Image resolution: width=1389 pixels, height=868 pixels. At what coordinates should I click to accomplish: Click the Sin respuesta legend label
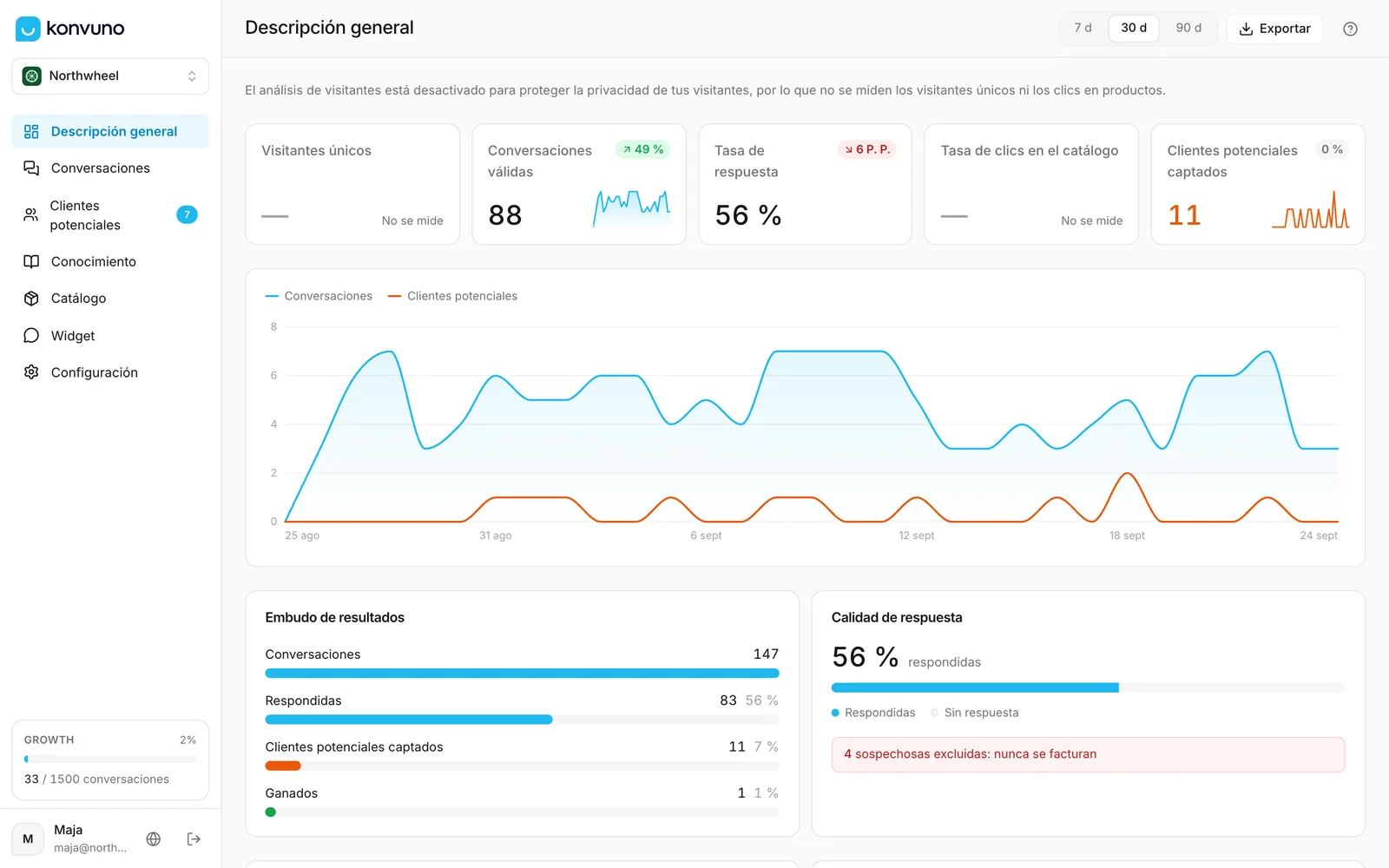click(x=981, y=713)
